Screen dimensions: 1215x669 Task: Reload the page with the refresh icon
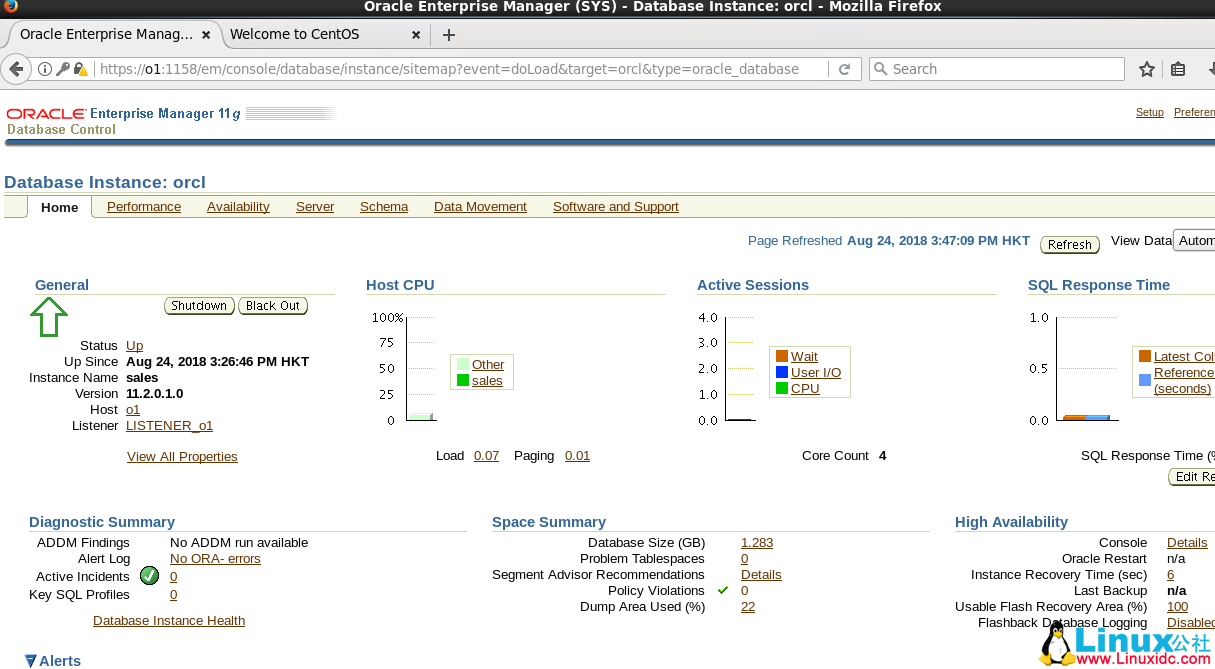(846, 69)
